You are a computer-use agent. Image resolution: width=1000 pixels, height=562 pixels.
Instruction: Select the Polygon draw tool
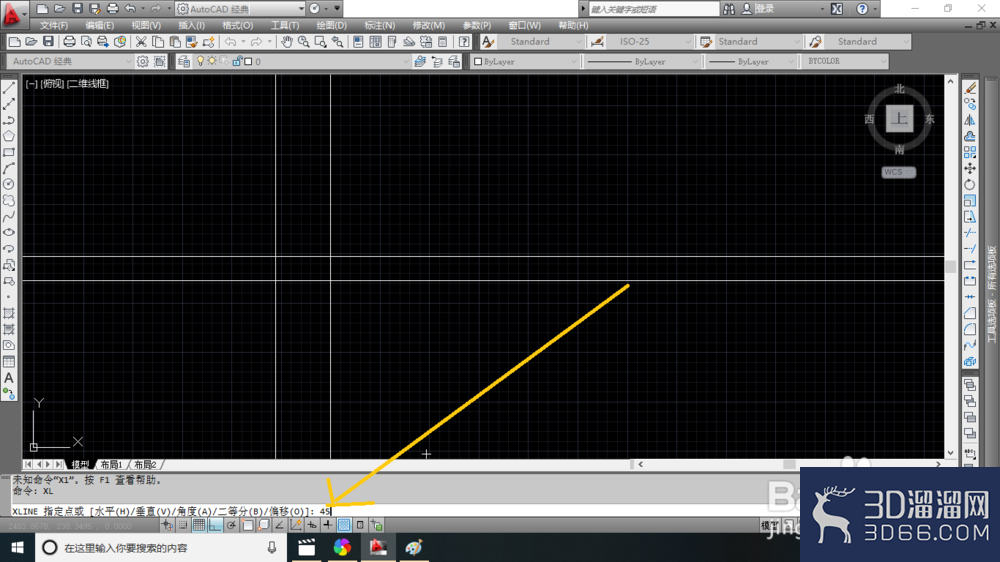pyautogui.click(x=9, y=136)
